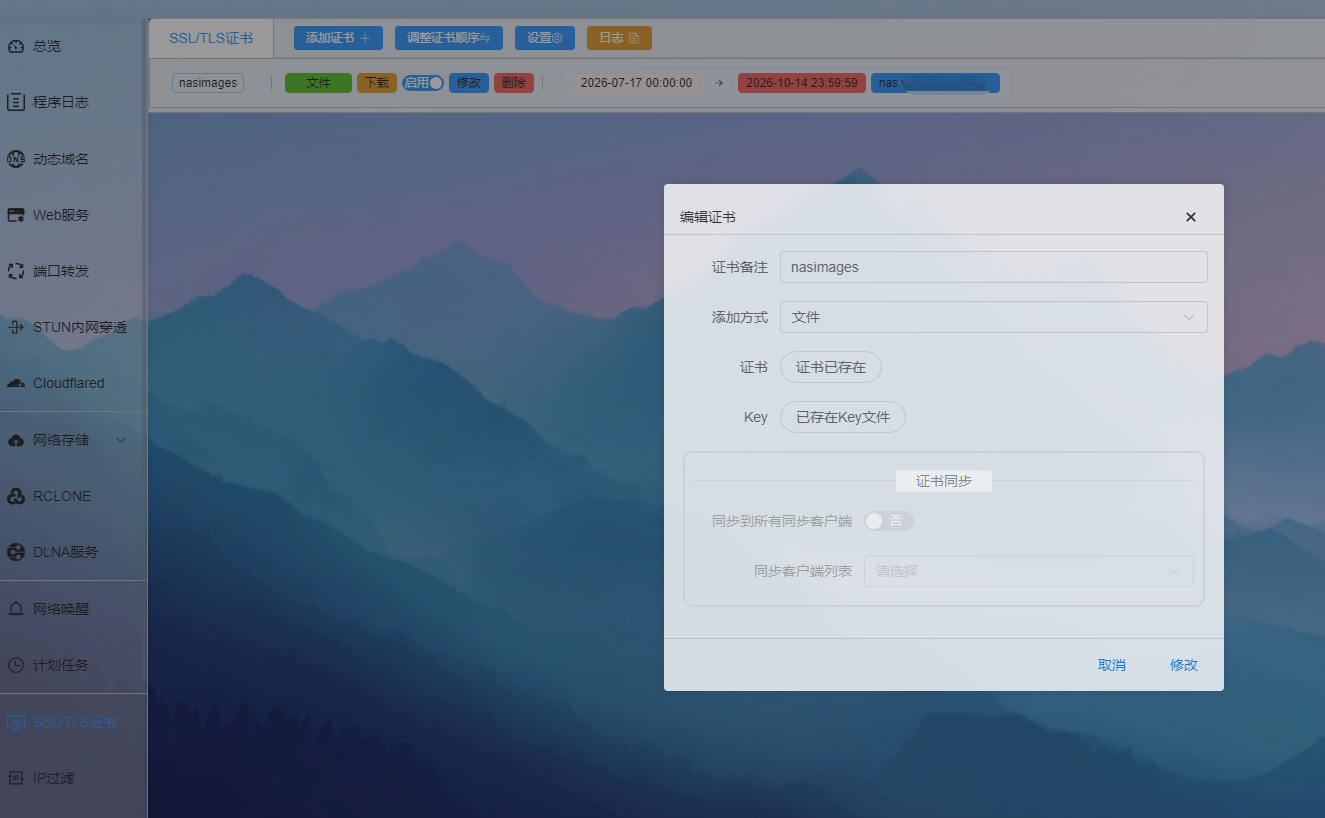Open the 计划任务 clock icon
Viewport: 1325px width, 818px height.
(x=15, y=665)
